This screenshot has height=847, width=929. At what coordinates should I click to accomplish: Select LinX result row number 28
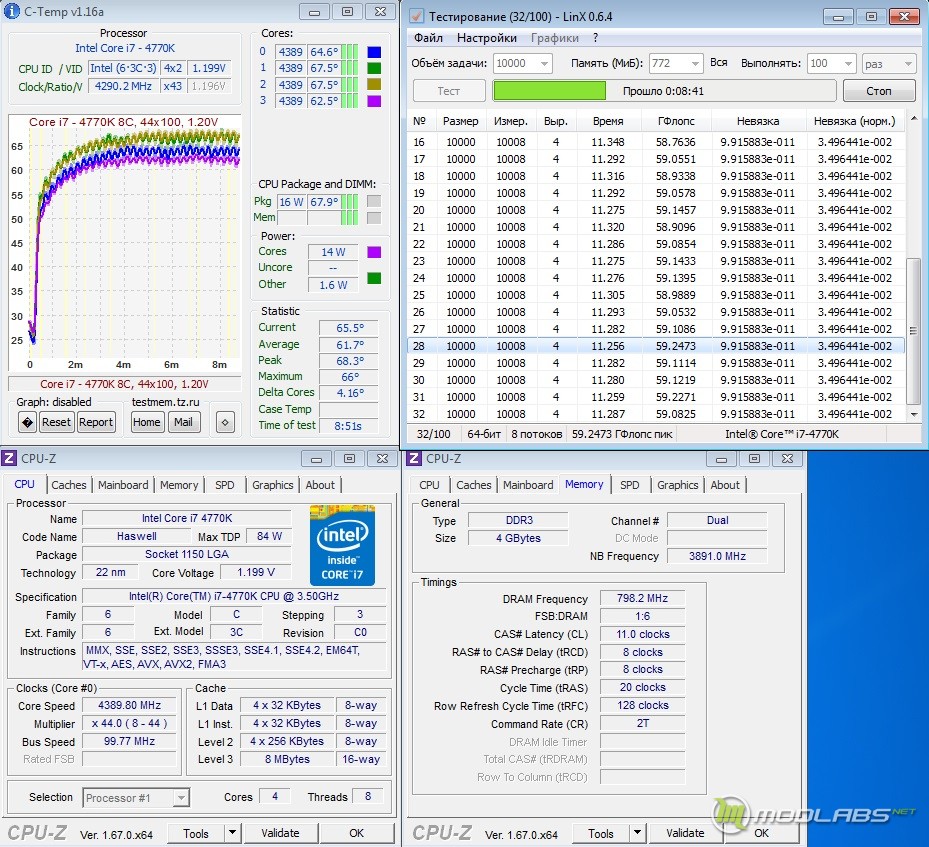(x=656, y=346)
